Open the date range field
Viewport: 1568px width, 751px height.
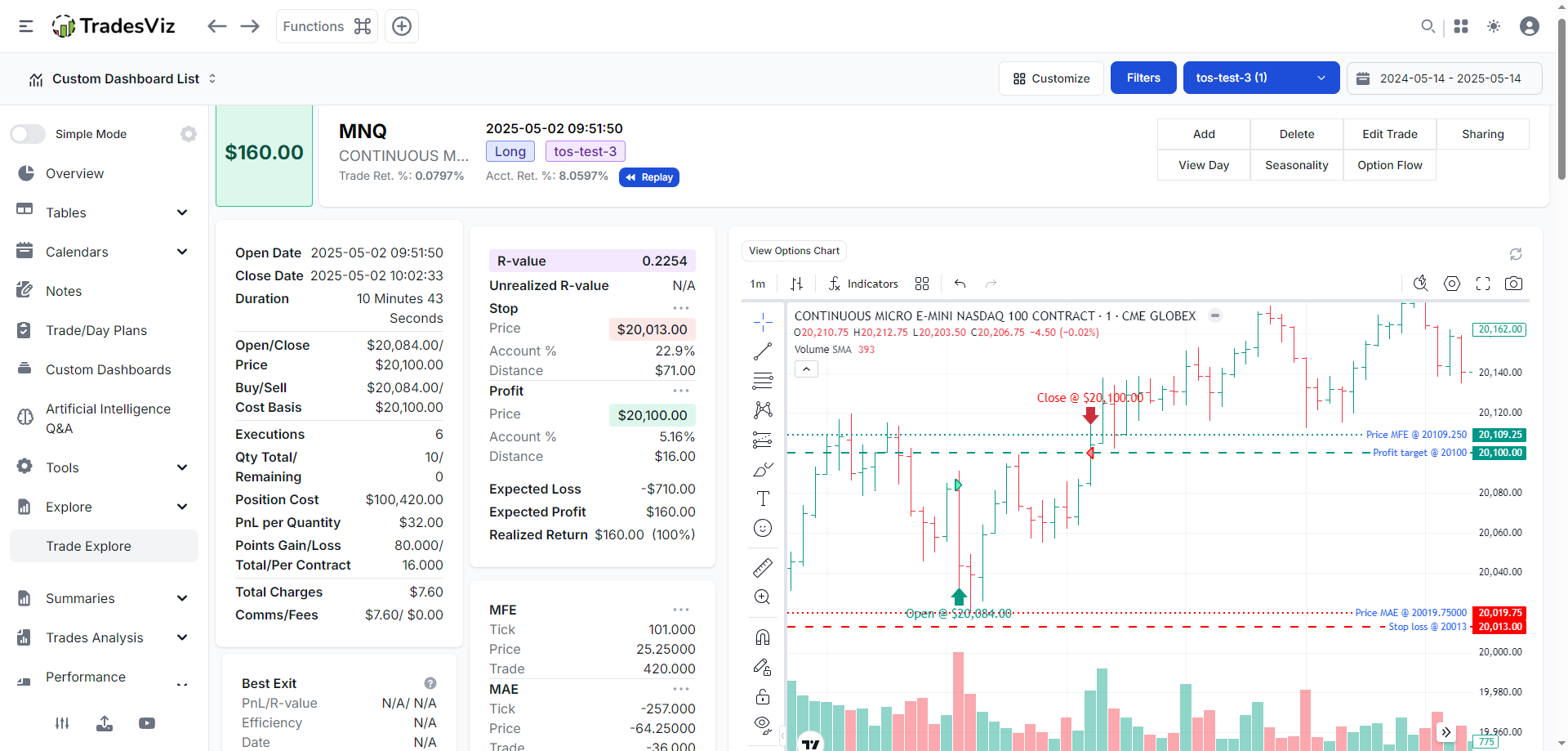(1444, 78)
